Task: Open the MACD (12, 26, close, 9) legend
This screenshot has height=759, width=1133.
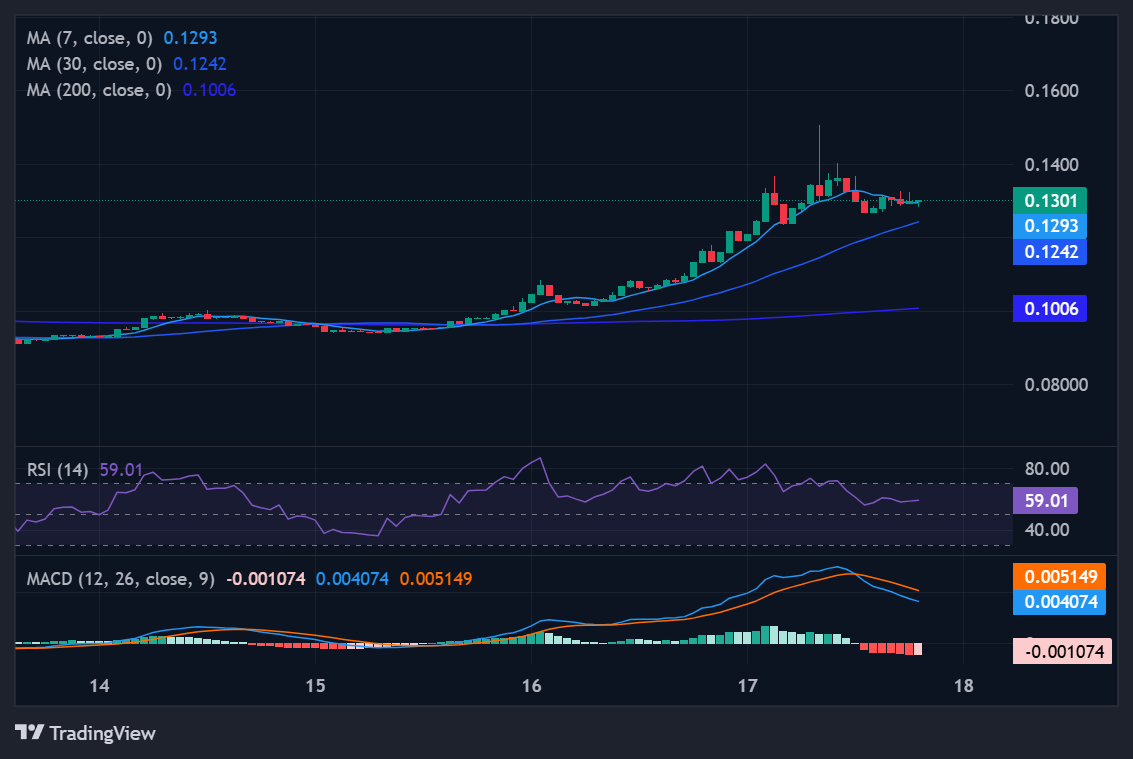Action: click(x=121, y=578)
